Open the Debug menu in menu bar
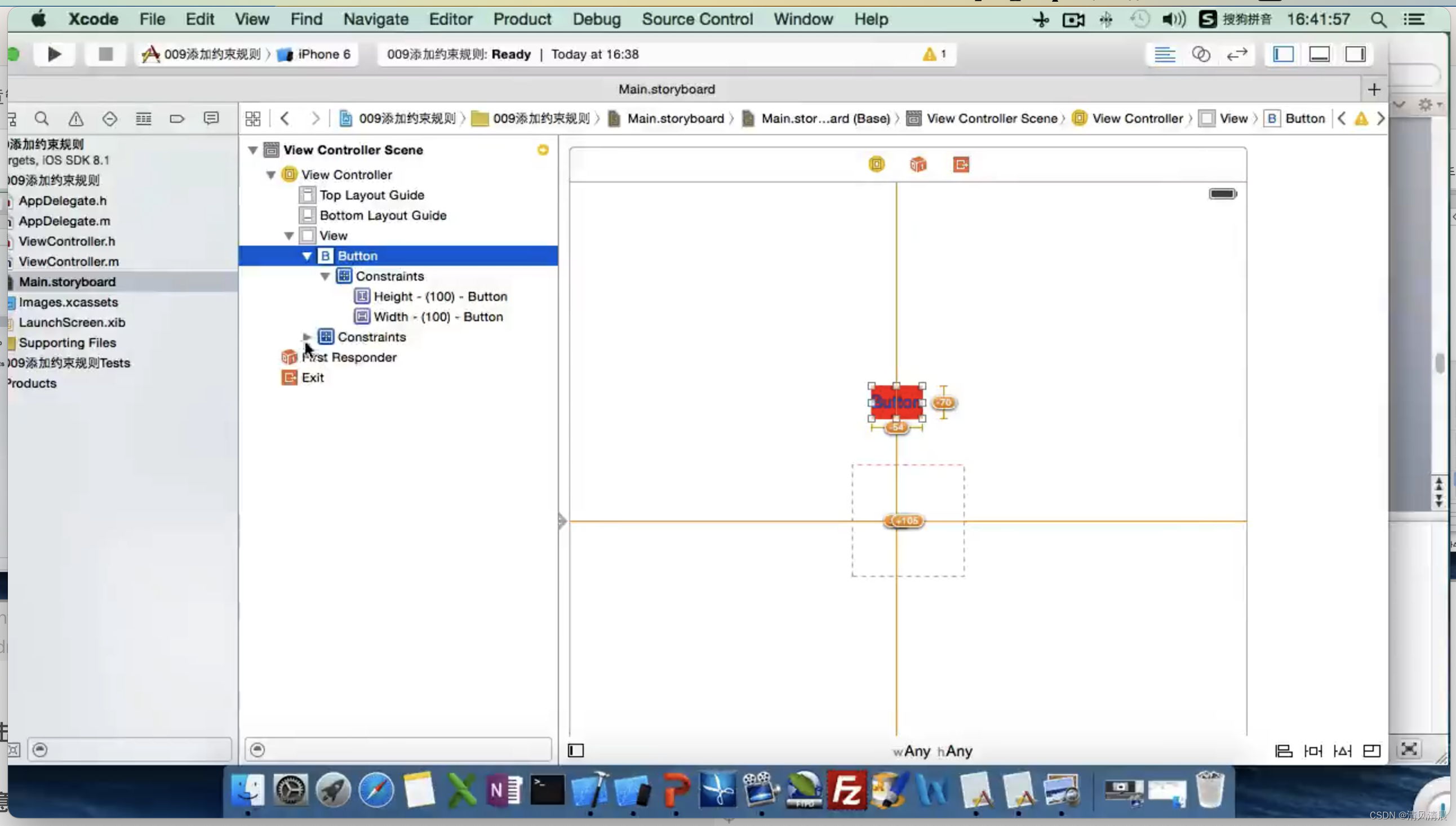 596,18
